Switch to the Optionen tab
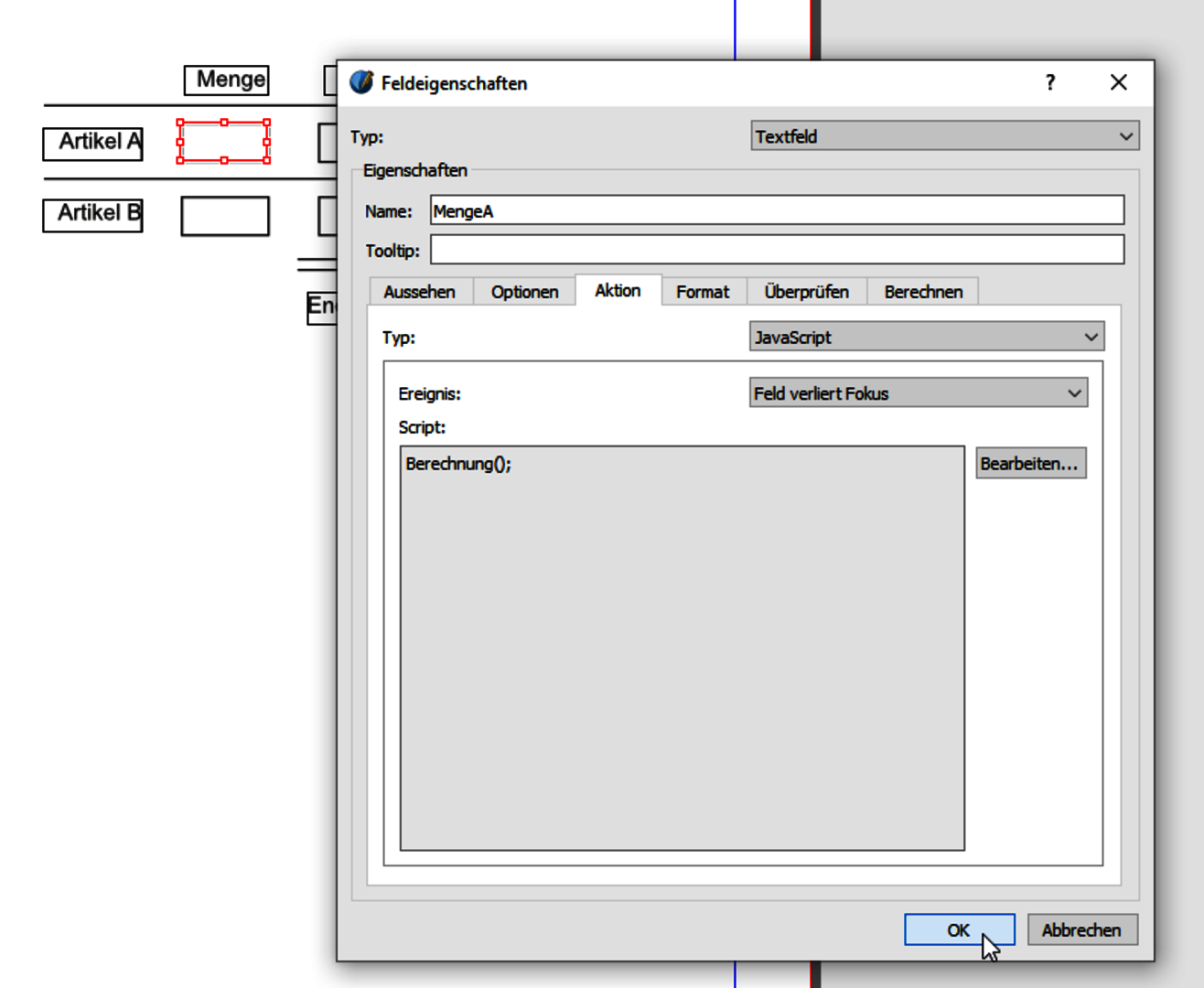Screen dimensions: 1204x988 (x=524, y=292)
